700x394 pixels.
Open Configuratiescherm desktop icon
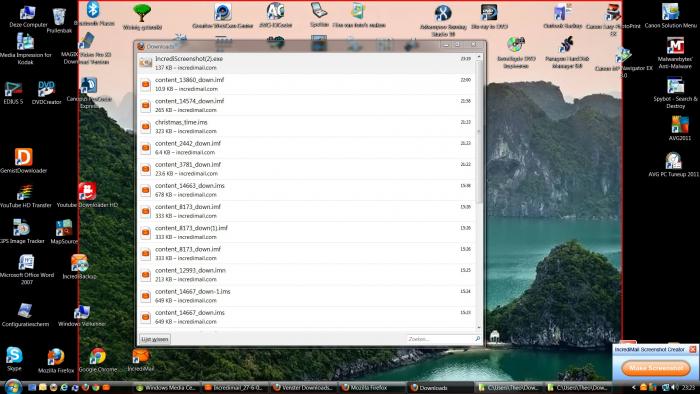25,315
